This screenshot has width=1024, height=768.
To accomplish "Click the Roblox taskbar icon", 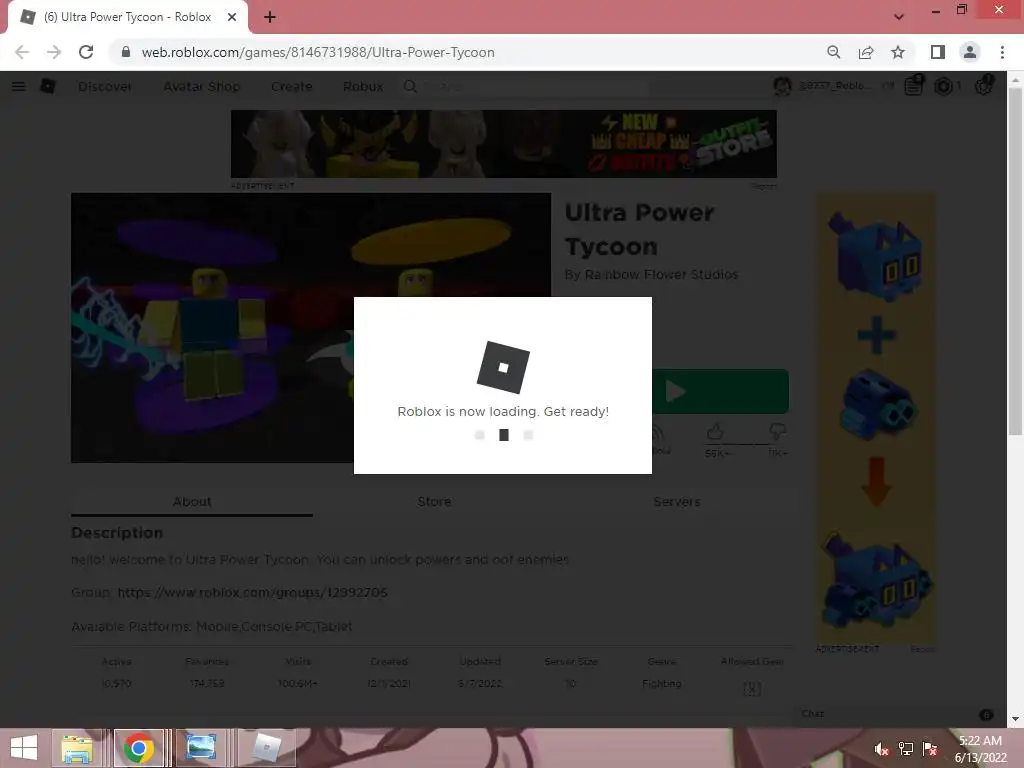I will coord(266,748).
